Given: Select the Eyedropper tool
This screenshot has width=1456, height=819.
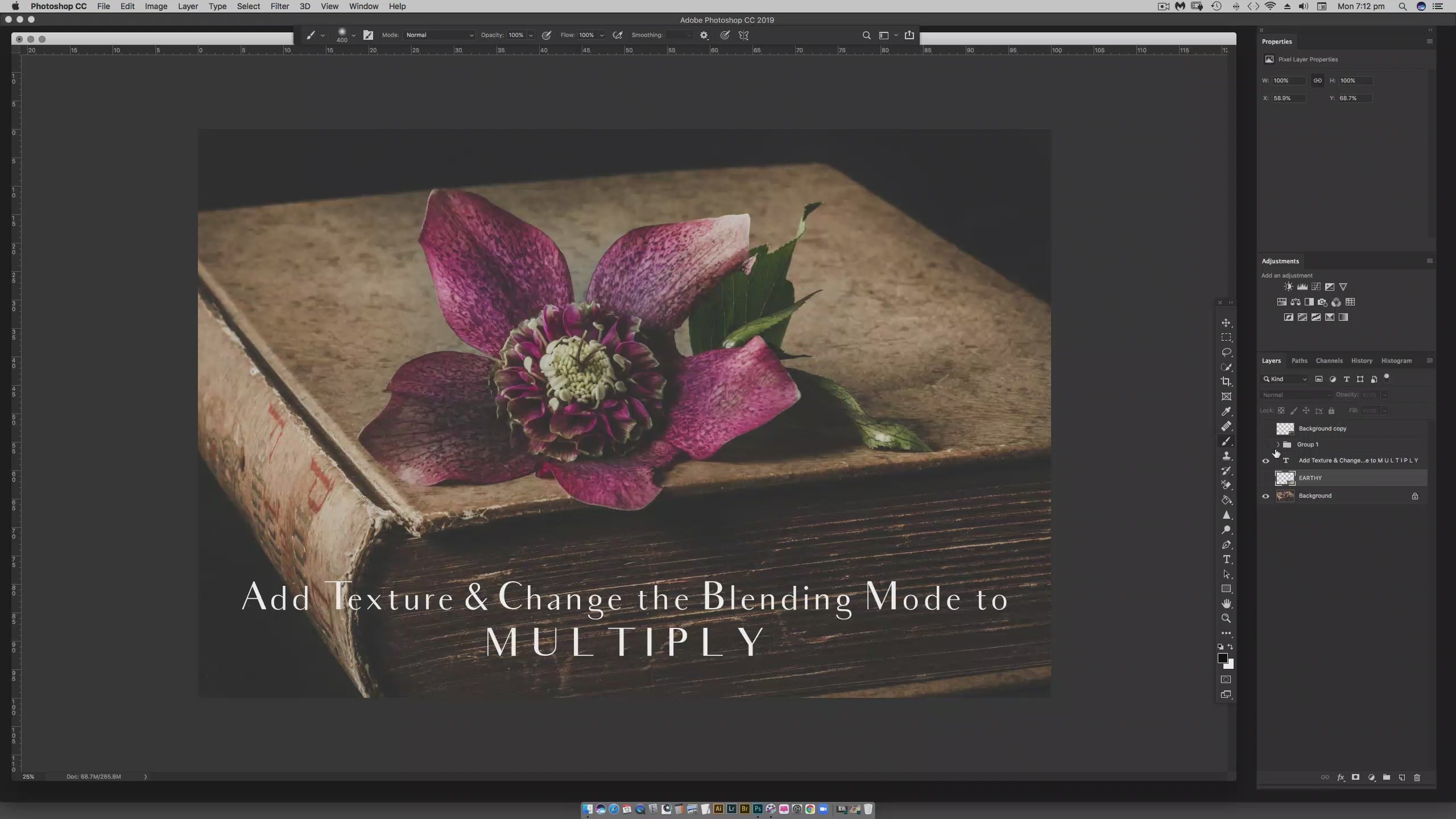Looking at the screenshot, I should 1226,411.
